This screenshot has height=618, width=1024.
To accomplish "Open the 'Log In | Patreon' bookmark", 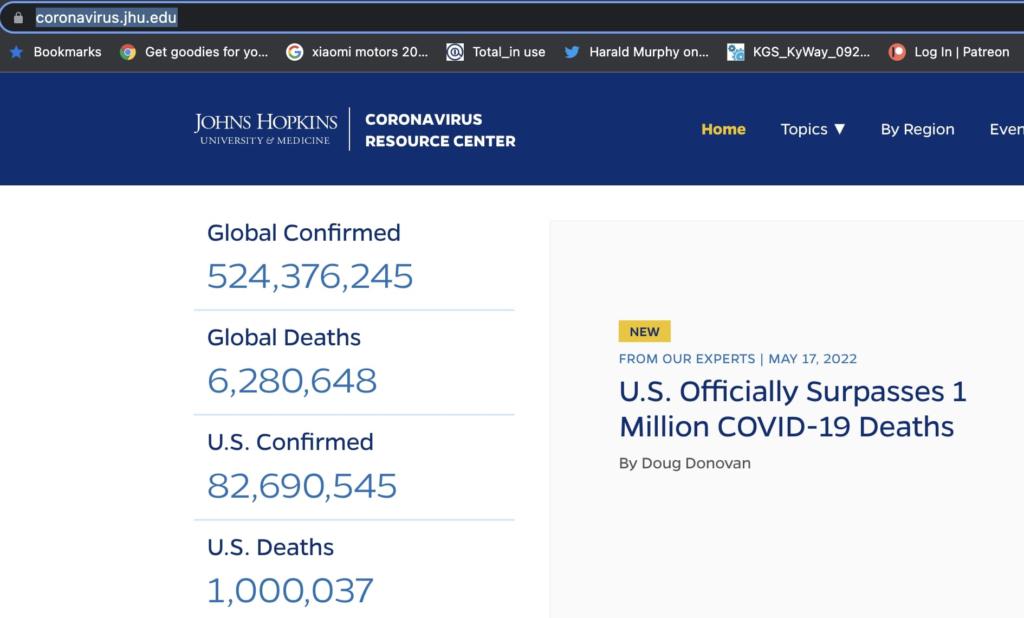I will click(961, 52).
